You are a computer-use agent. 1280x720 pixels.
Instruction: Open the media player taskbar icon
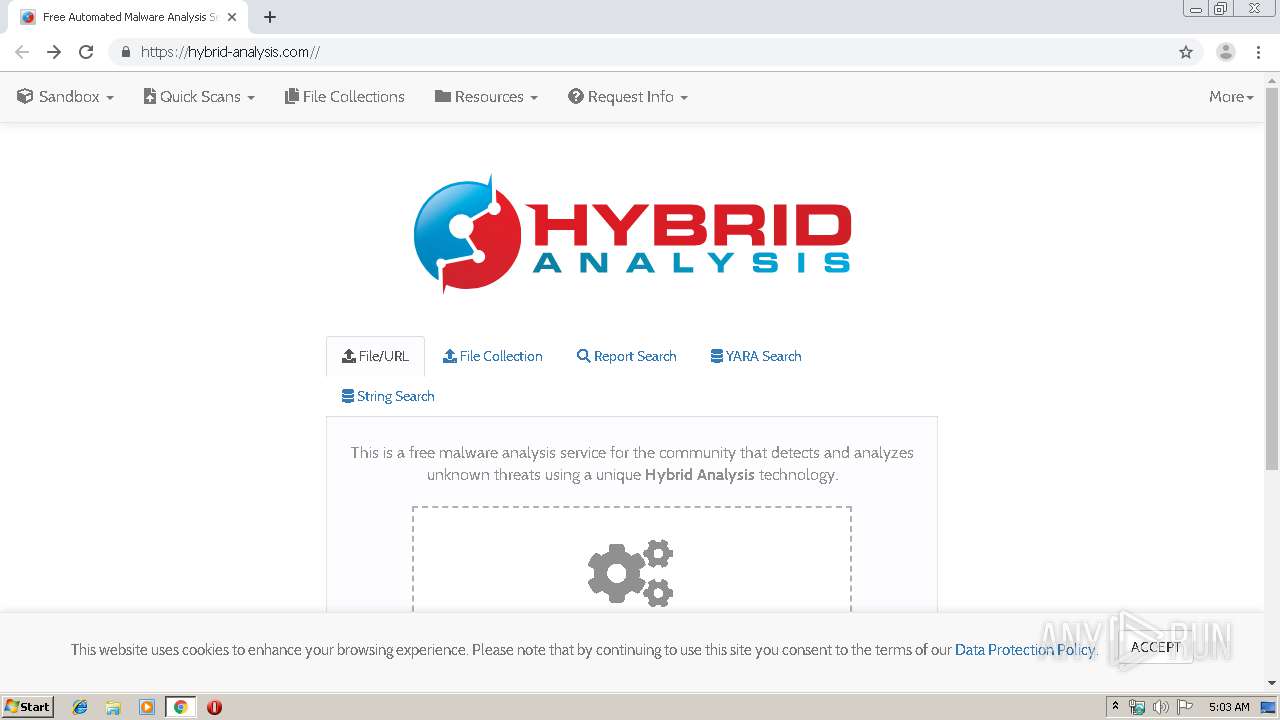point(147,707)
